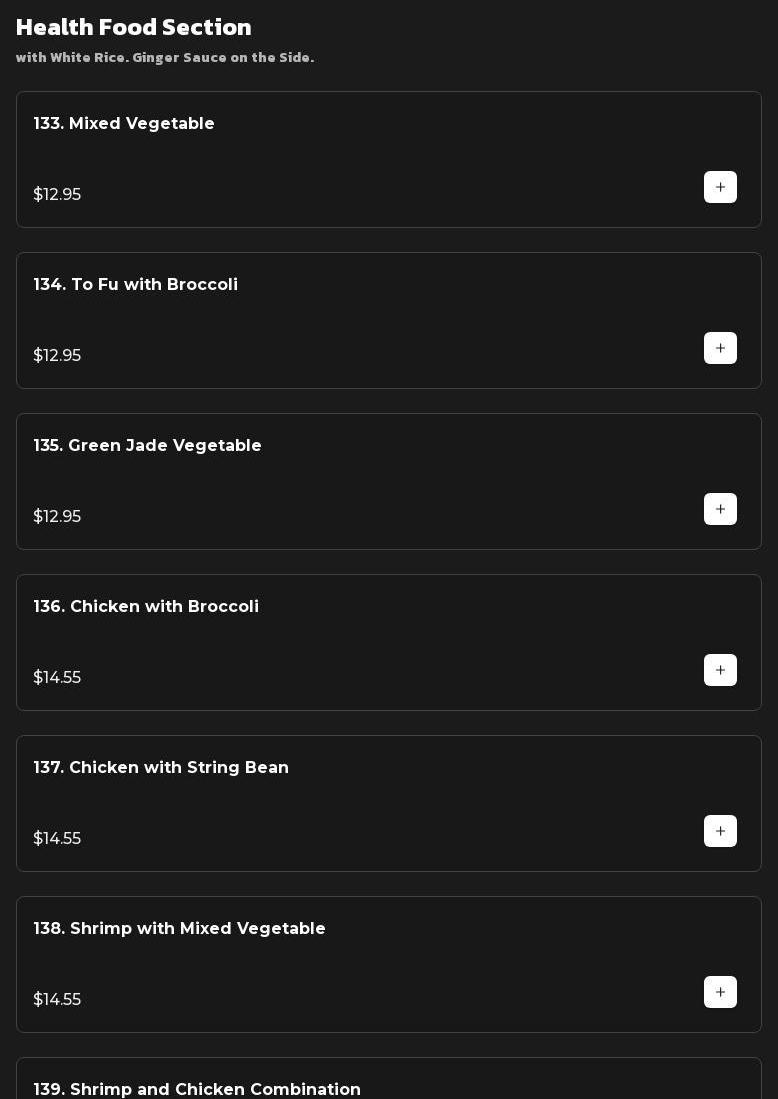Click $14.55 price of Chicken with Broccoli

[x=57, y=677]
